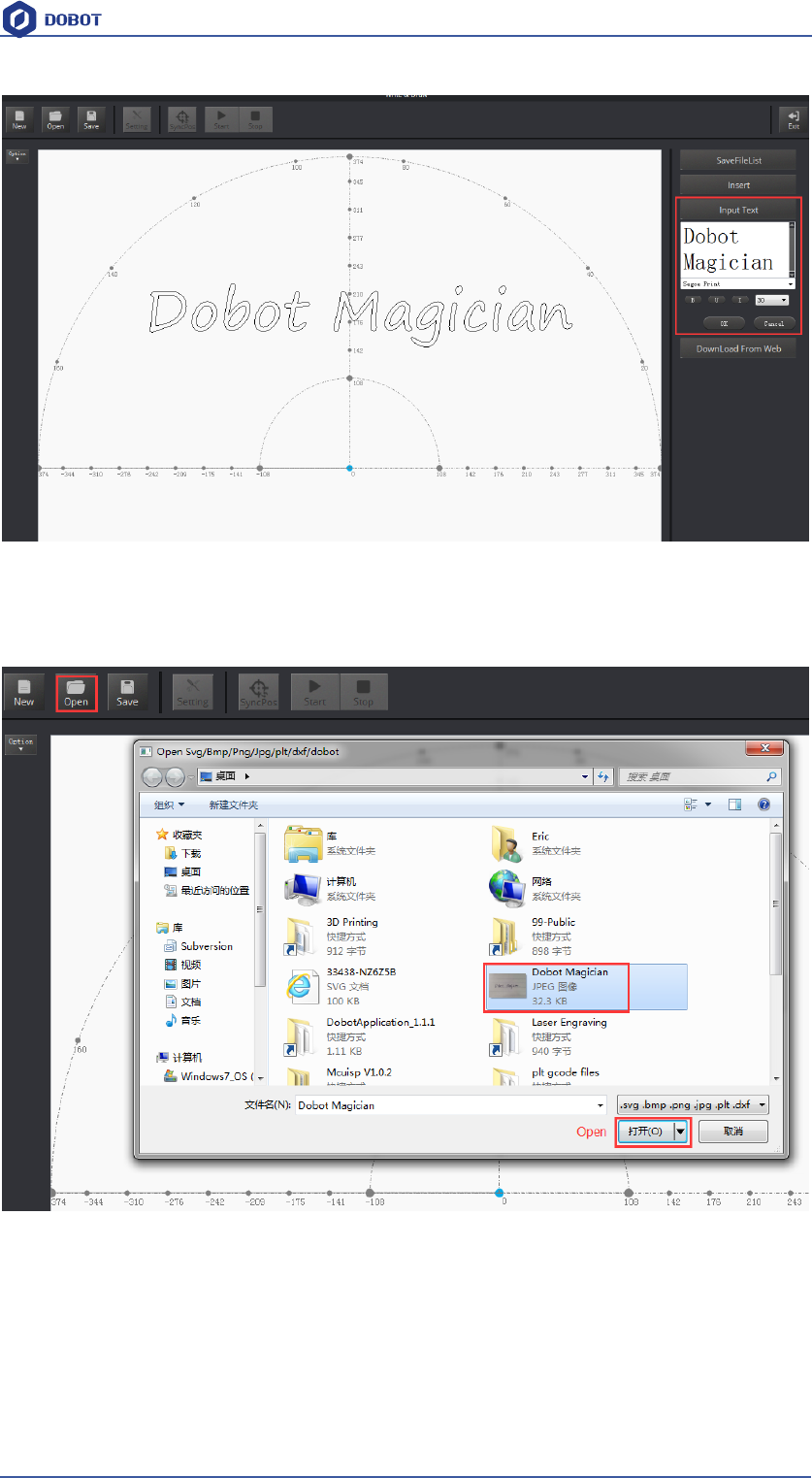The width and height of the screenshot is (812, 1478).
Task: Click the Exit icon in the upper screenshot
Action: coord(794,119)
